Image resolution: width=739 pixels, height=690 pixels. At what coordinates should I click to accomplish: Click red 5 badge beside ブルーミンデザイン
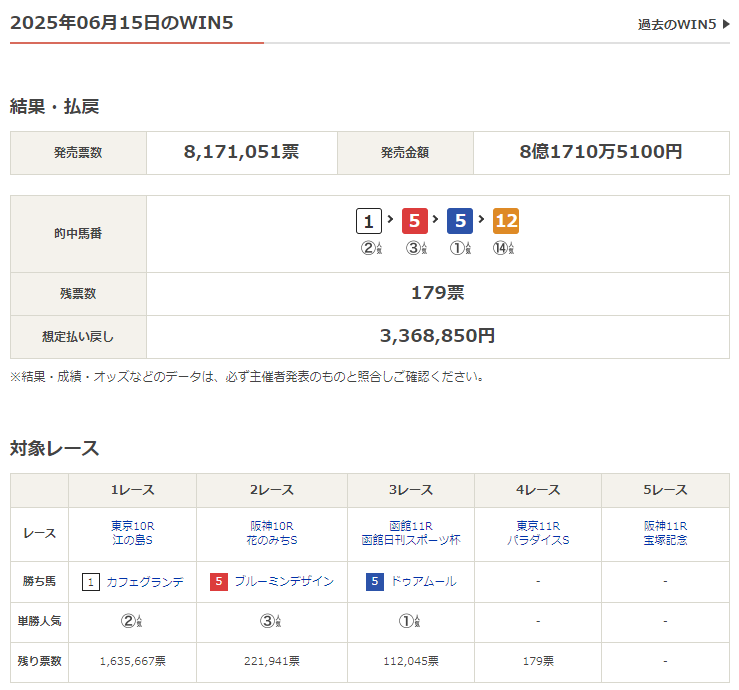tap(219, 581)
